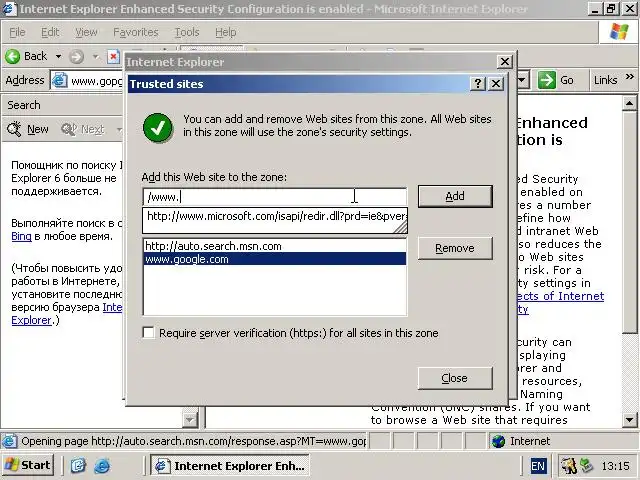Close the Internet Explorer dialog behind Trusted sites

(505, 62)
